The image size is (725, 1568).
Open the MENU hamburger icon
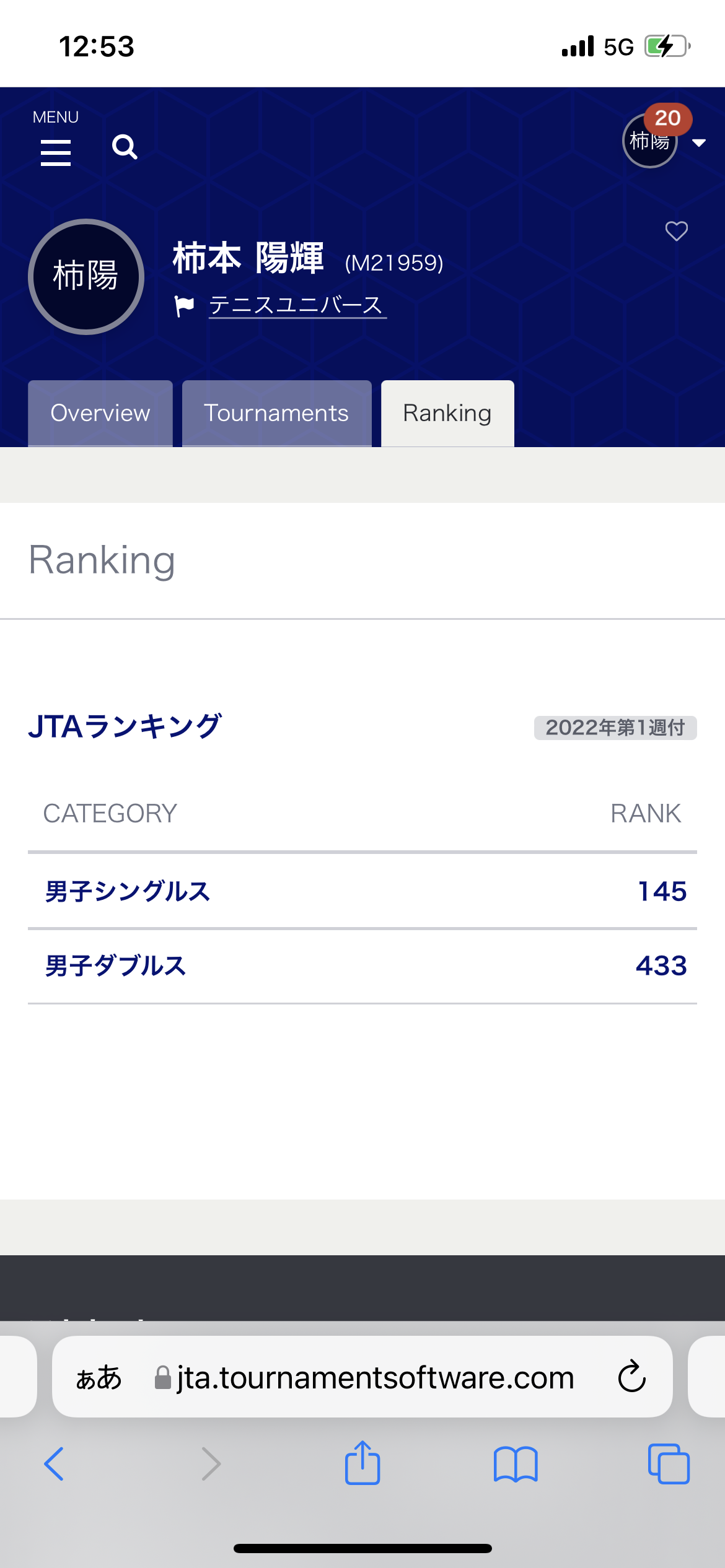click(x=56, y=152)
